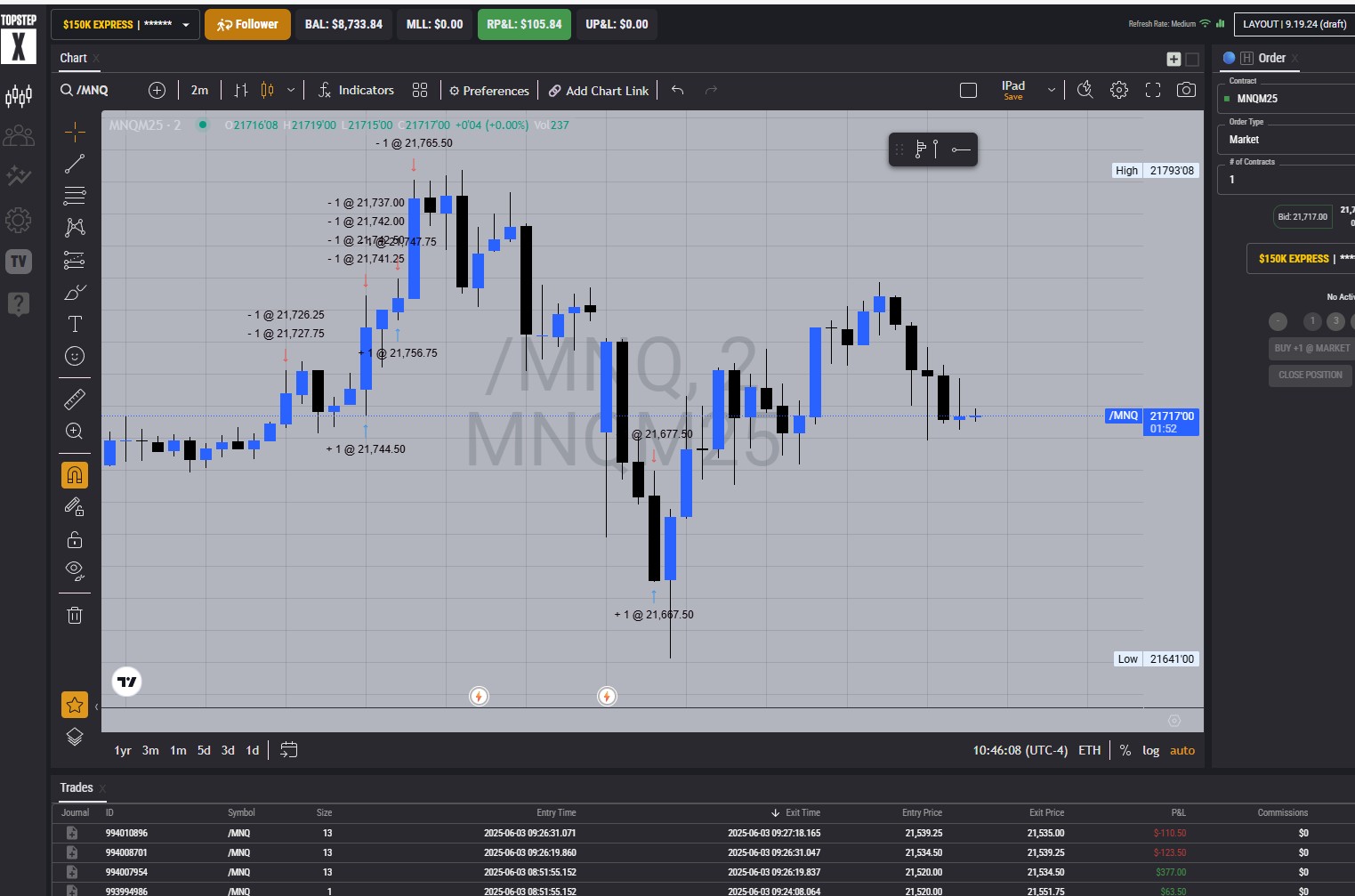Expand the layout manage dropdown arrow

(x=1052, y=90)
